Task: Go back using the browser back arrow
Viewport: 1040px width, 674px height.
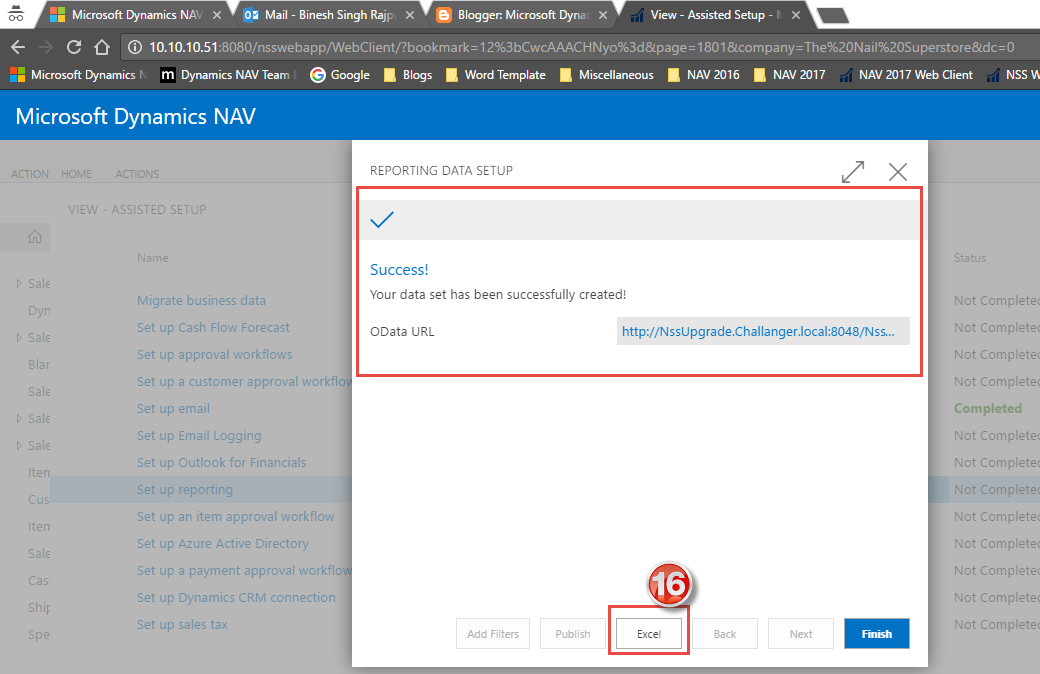Action: (18, 46)
